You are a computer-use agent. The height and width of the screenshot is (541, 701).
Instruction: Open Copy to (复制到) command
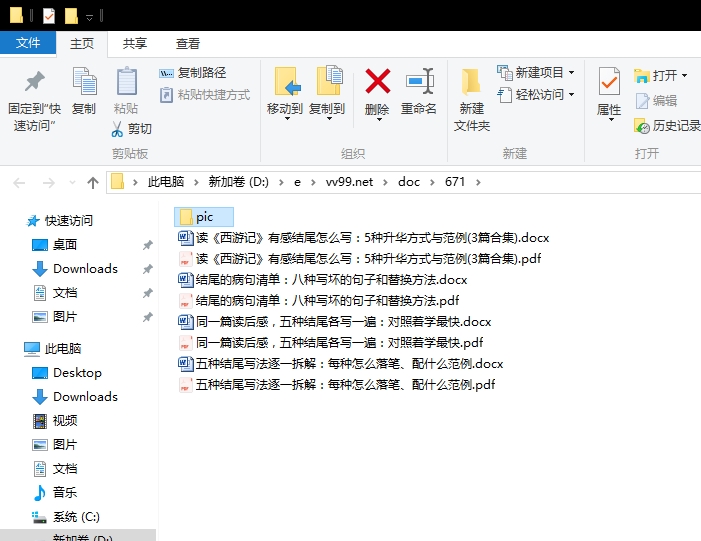tap(327, 93)
